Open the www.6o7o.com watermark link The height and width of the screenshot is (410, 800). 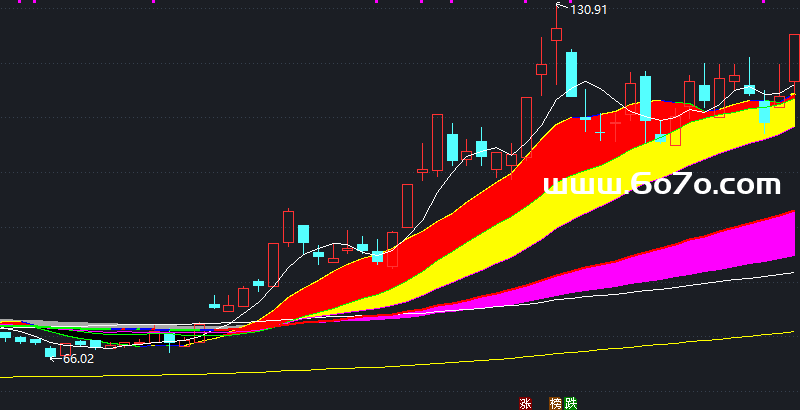(x=661, y=185)
